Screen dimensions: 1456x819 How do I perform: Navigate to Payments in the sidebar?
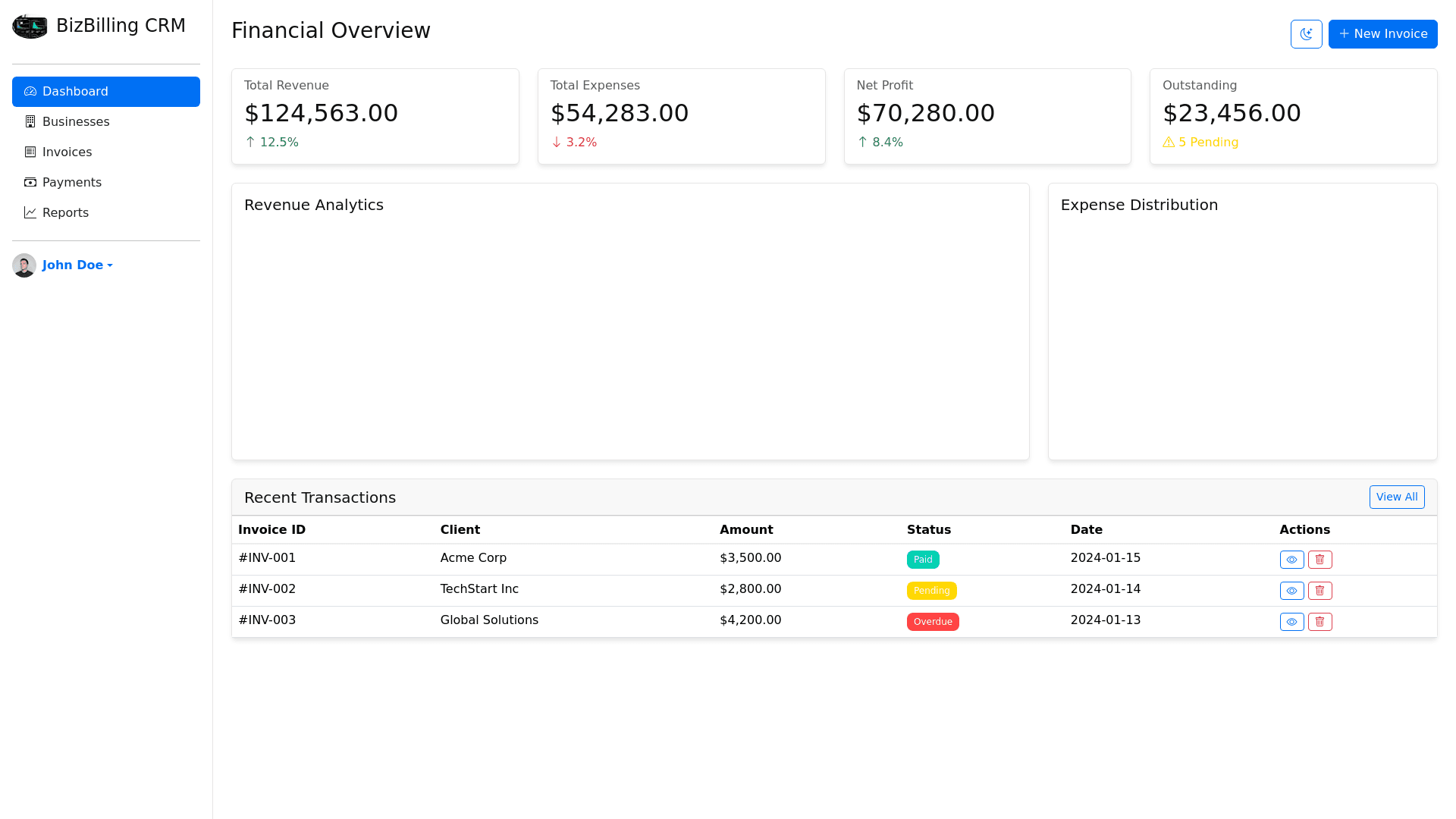point(71,183)
